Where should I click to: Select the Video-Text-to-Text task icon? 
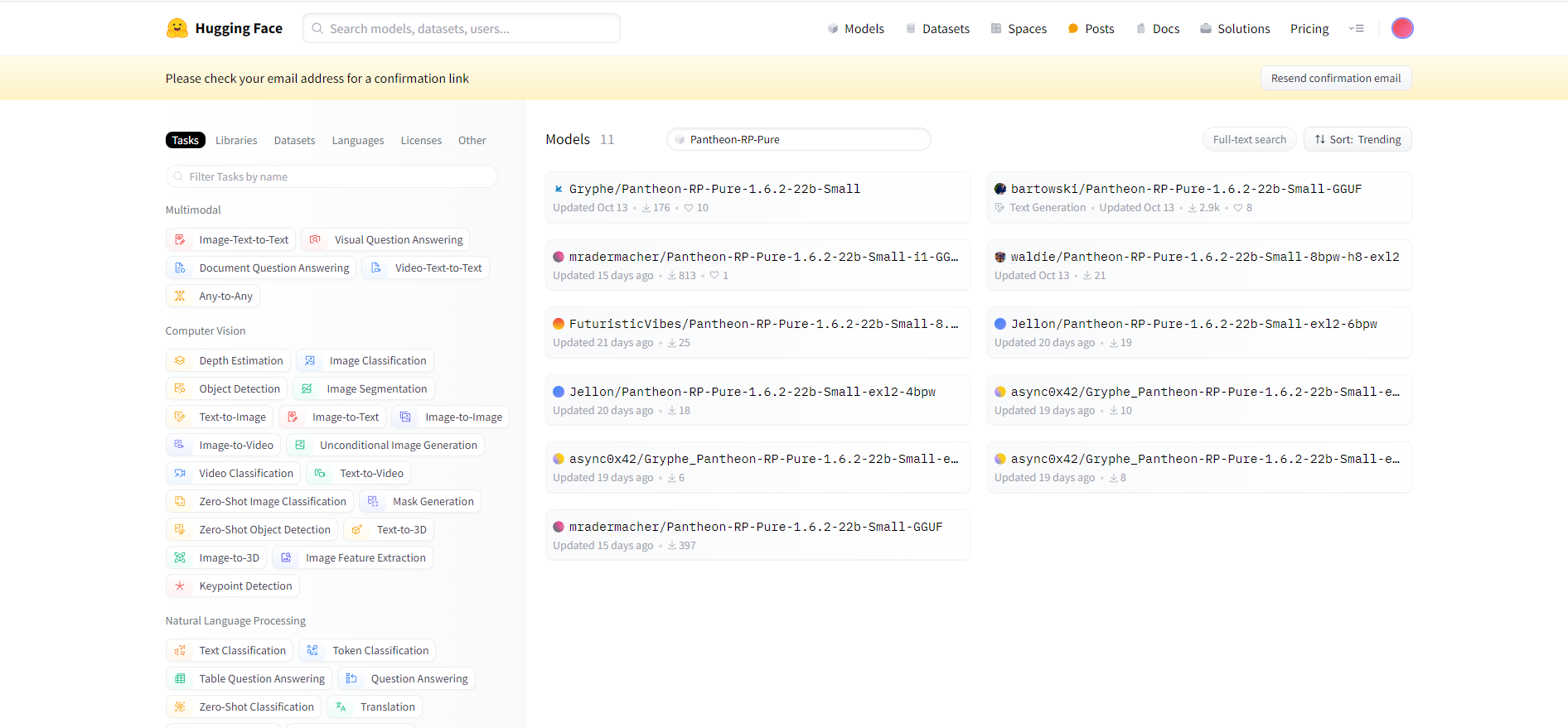tap(376, 268)
